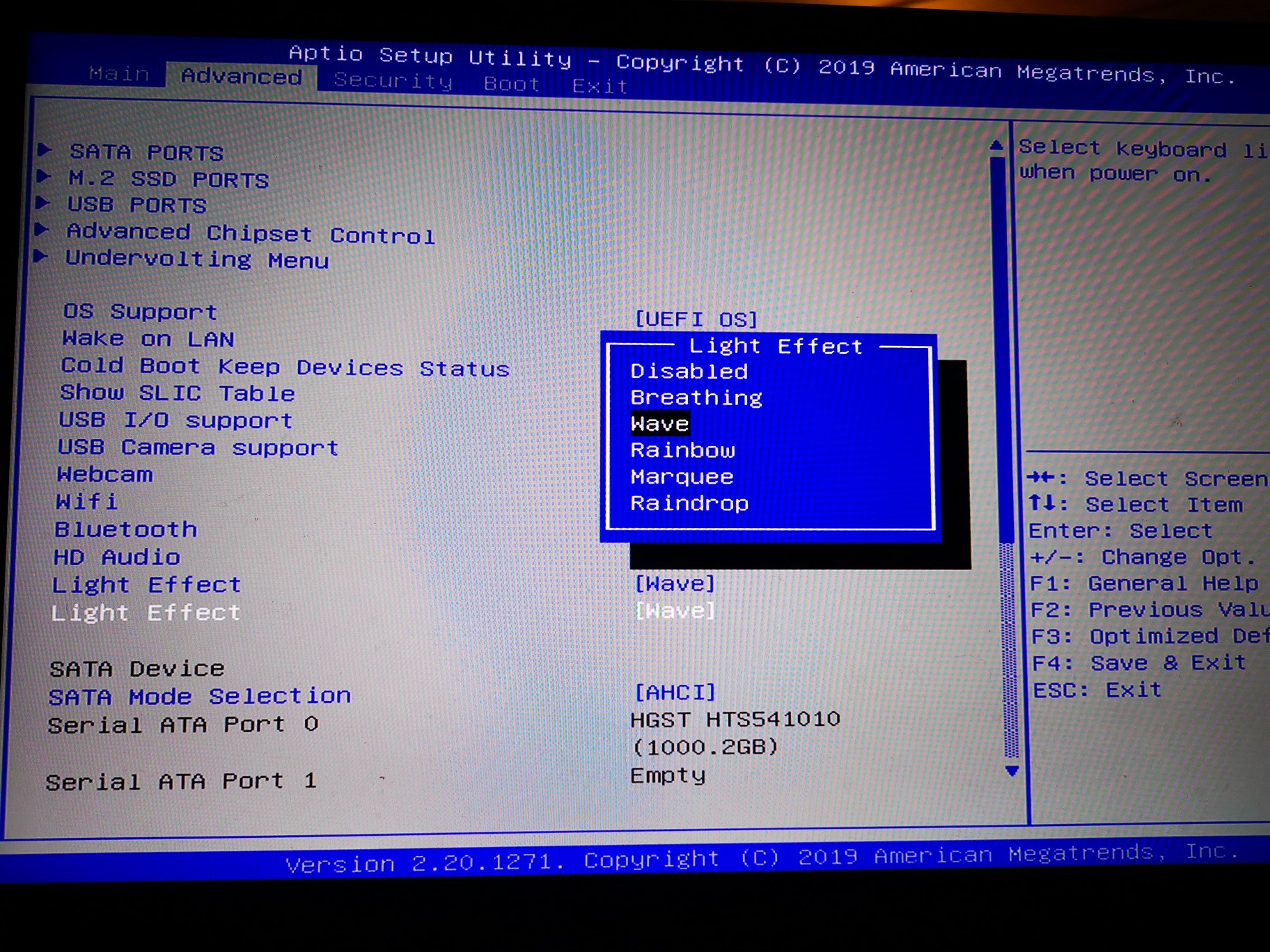Click the F4: Save & Exit hint
This screenshot has width=1270, height=952.
tap(1138, 663)
